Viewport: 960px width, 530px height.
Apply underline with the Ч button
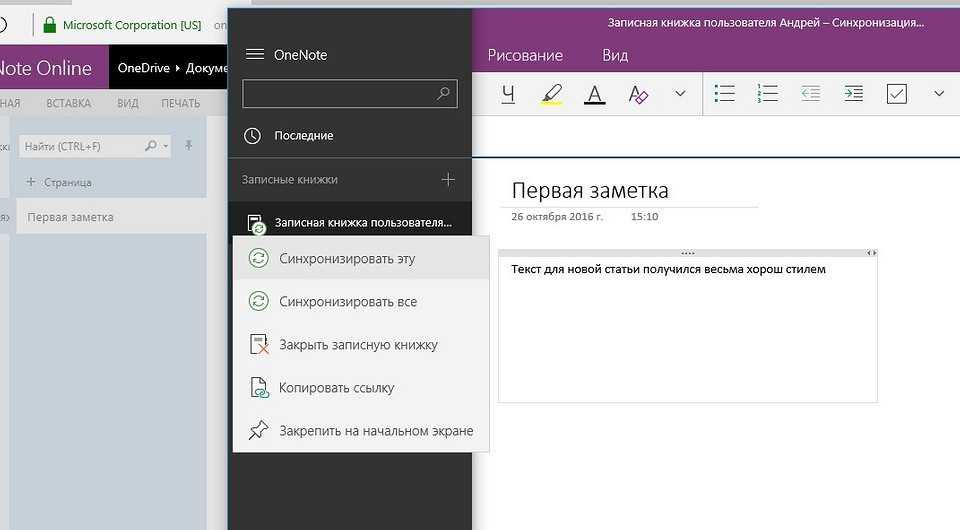click(x=508, y=94)
